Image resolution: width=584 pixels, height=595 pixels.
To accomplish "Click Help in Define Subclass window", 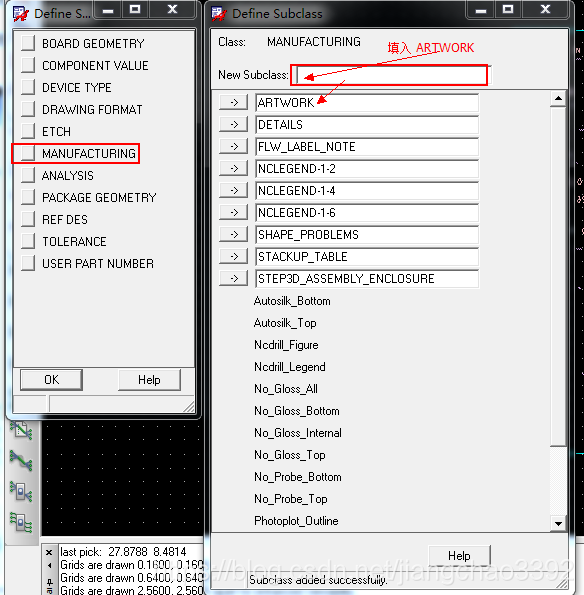I will tap(459, 556).
